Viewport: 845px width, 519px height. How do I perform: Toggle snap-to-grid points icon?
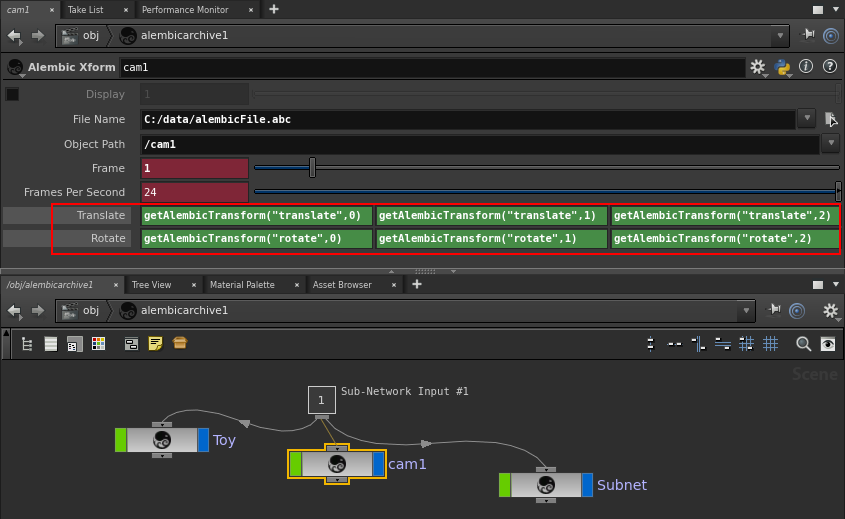click(x=746, y=344)
